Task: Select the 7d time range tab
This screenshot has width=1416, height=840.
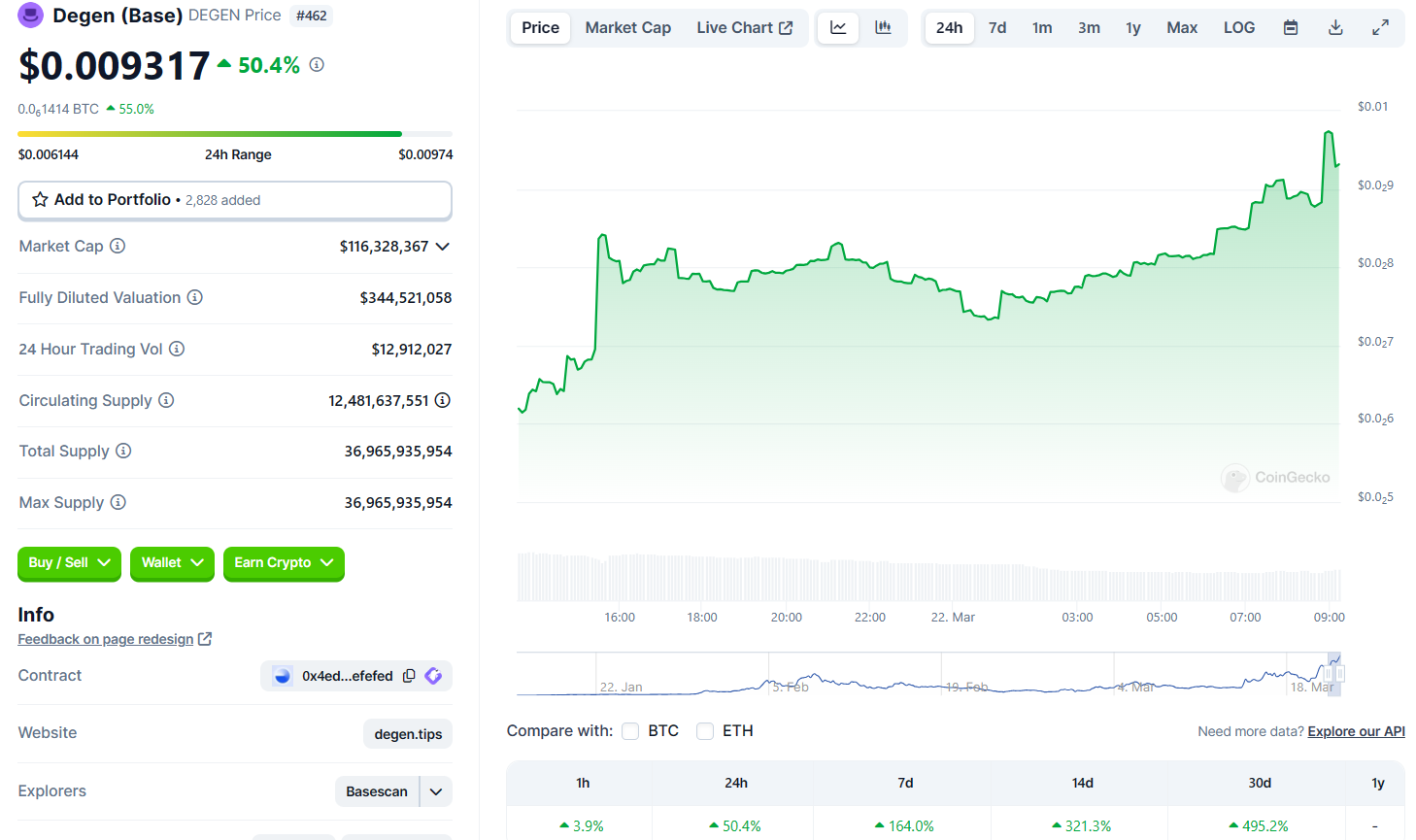Action: pos(997,28)
